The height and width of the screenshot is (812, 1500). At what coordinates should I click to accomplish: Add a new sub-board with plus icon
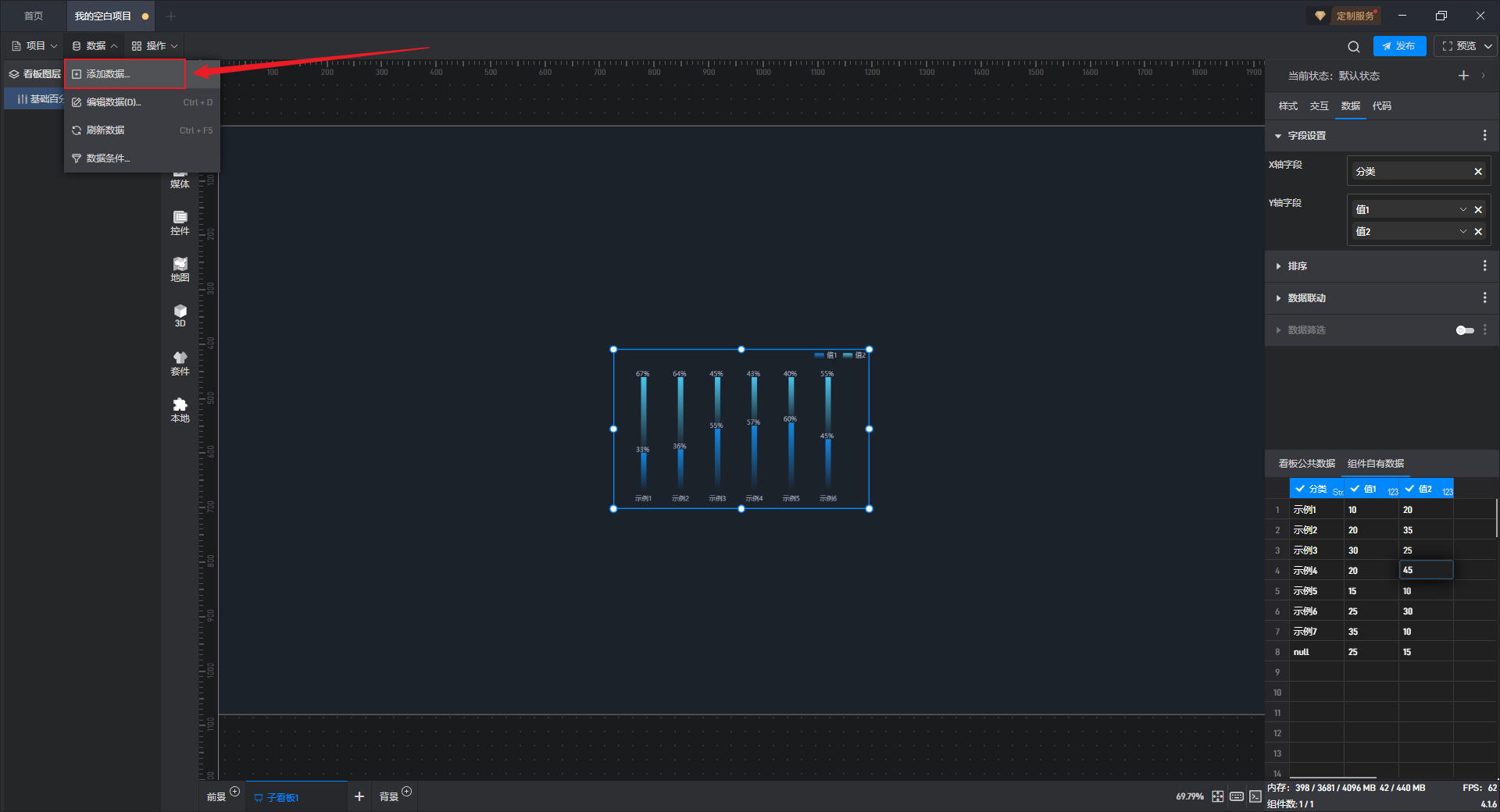[x=359, y=796]
